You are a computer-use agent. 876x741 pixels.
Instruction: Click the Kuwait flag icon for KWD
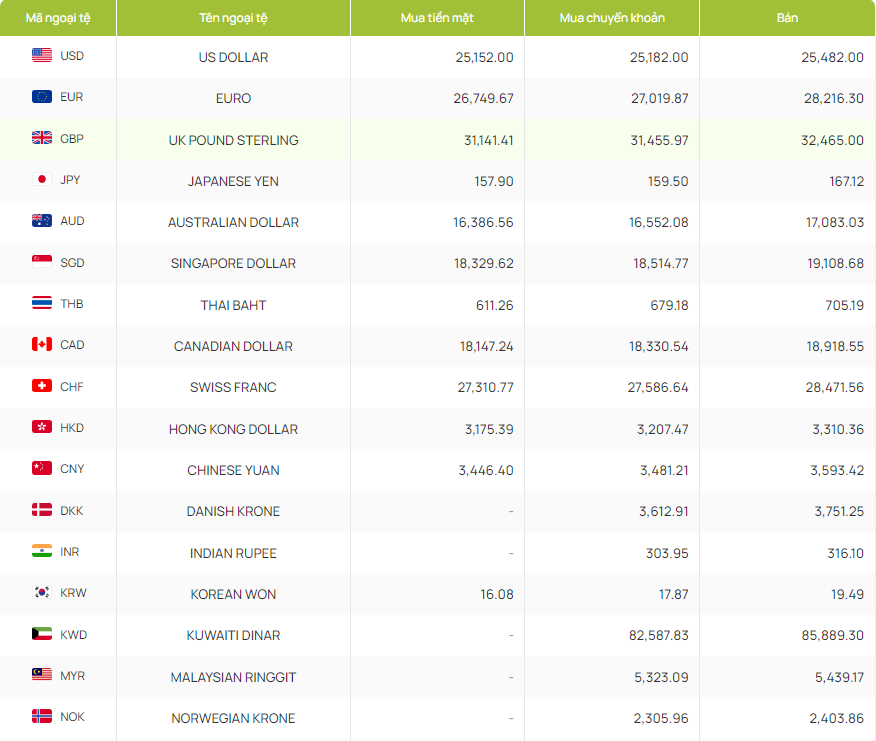click(x=42, y=634)
